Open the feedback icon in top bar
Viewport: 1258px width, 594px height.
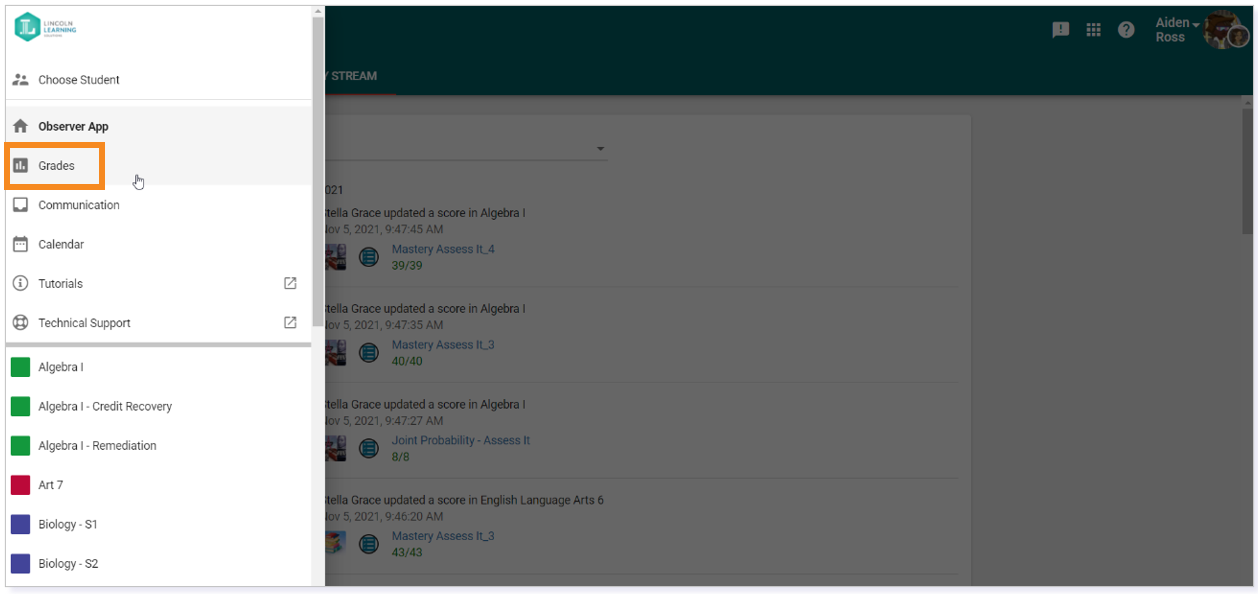(x=1061, y=30)
